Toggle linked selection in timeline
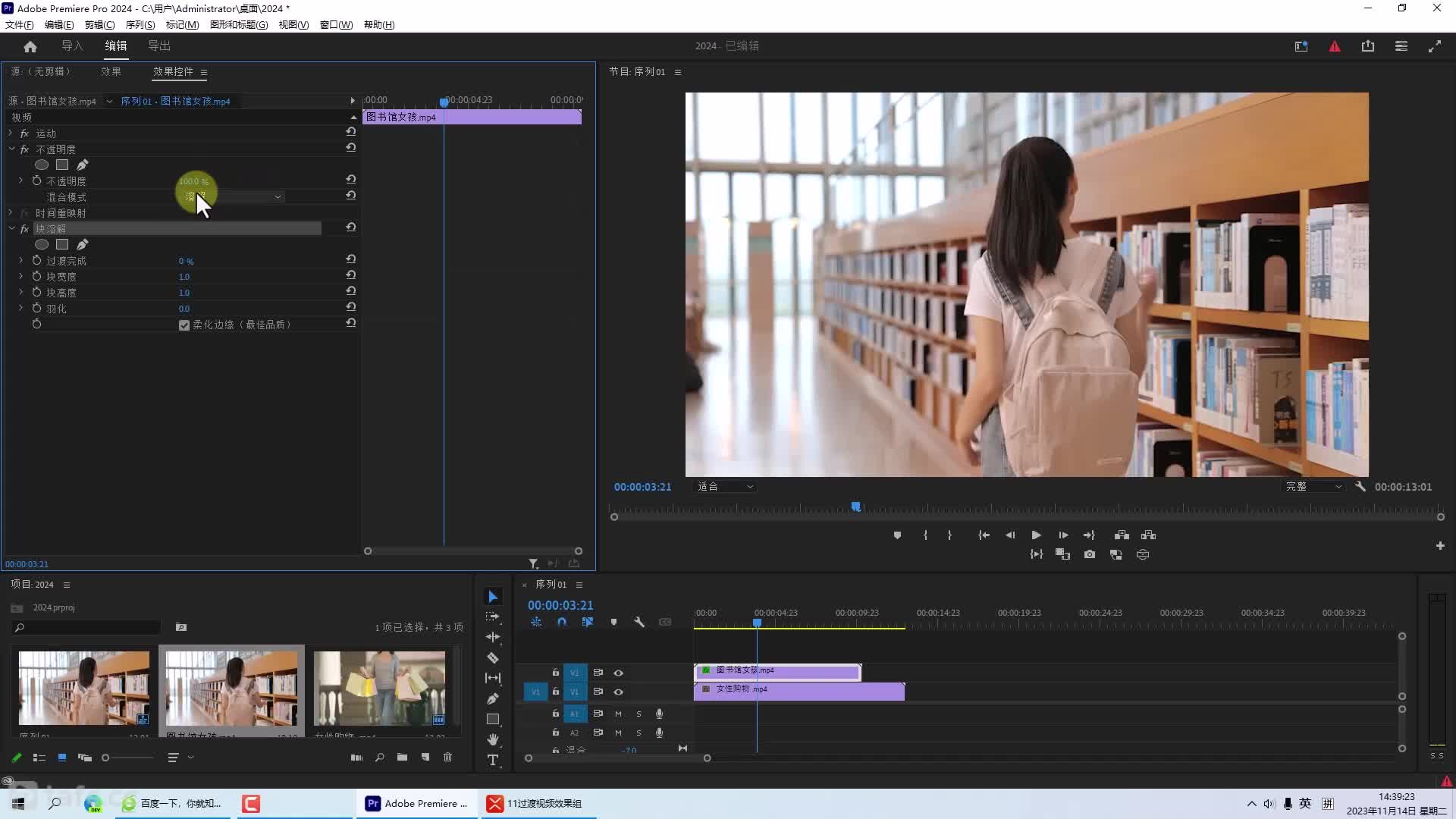Screen dimensions: 1456x819 click(x=588, y=622)
